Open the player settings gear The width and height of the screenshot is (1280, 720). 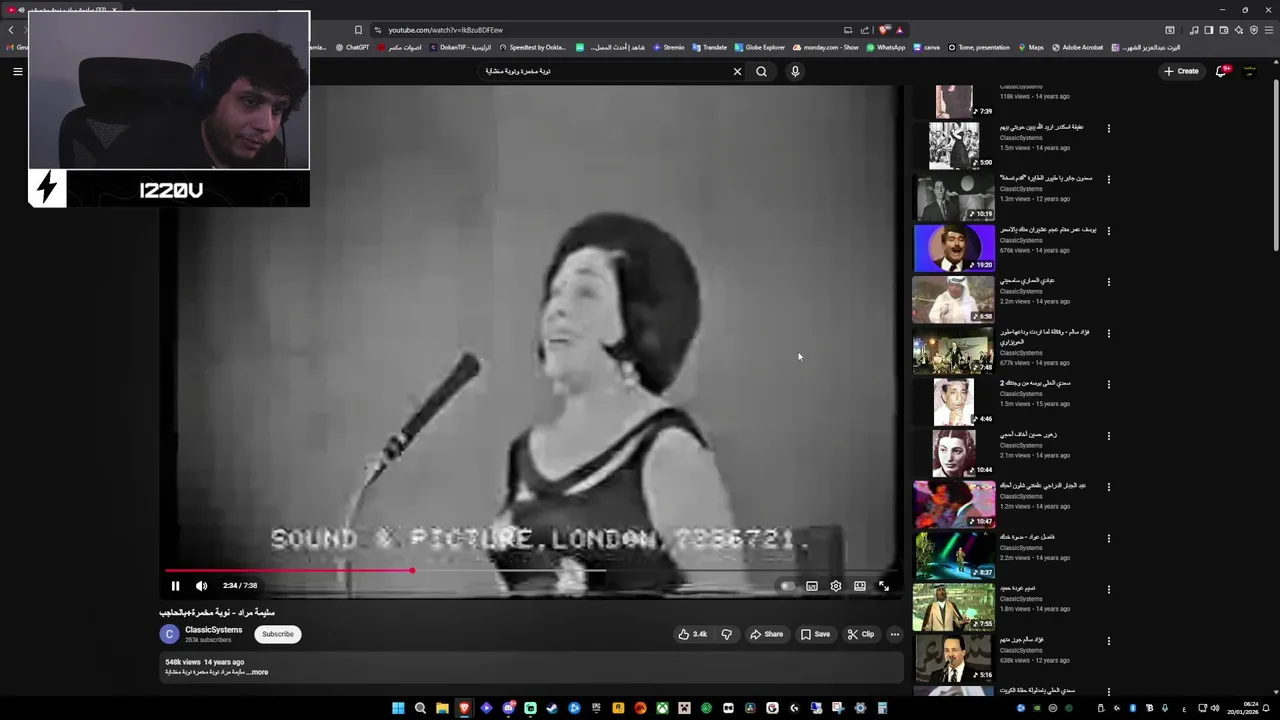(x=836, y=586)
